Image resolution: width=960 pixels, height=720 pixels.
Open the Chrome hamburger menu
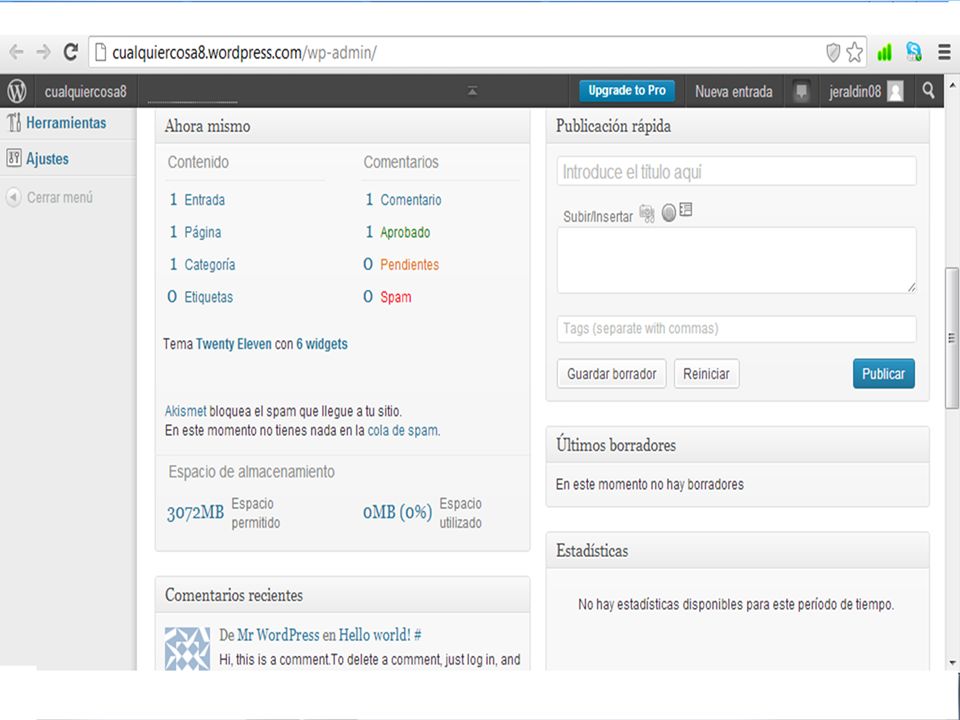(x=944, y=53)
